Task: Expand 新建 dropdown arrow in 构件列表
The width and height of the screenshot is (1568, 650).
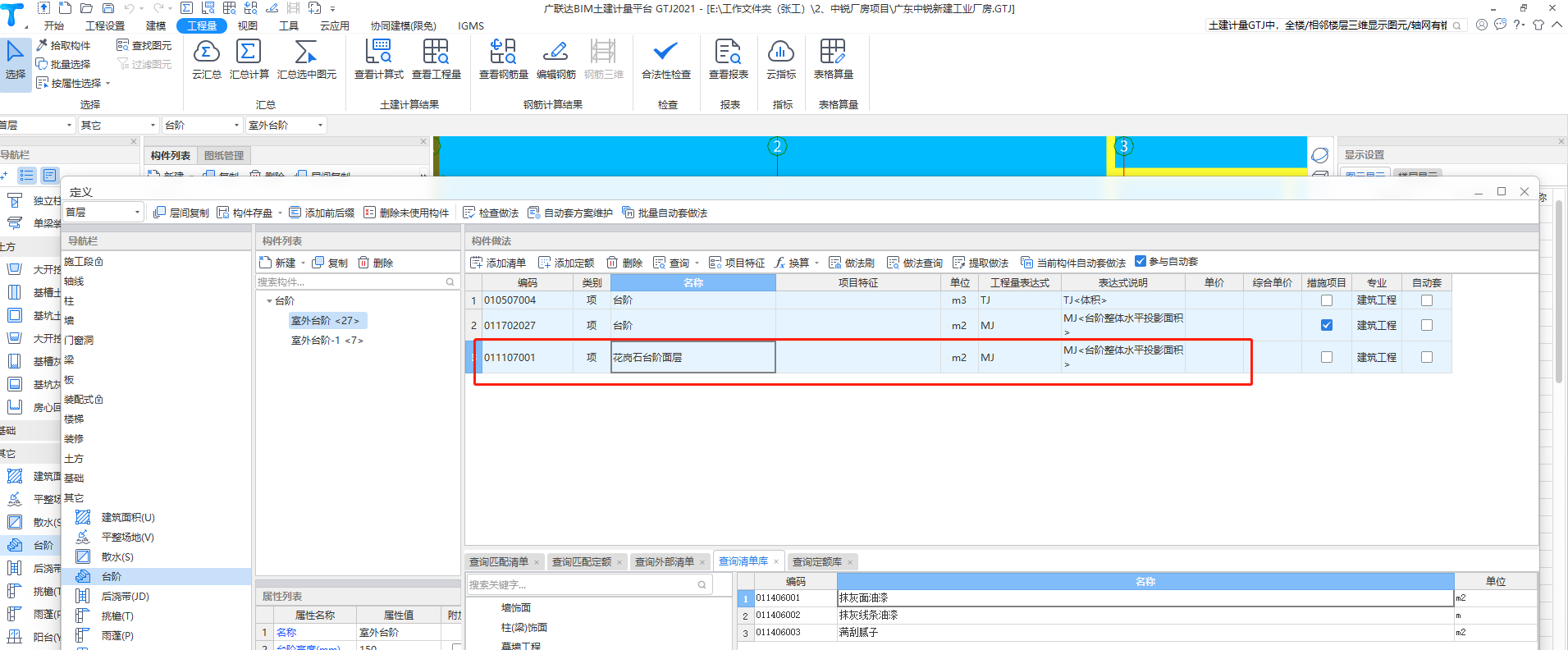Action: pyautogui.click(x=303, y=263)
